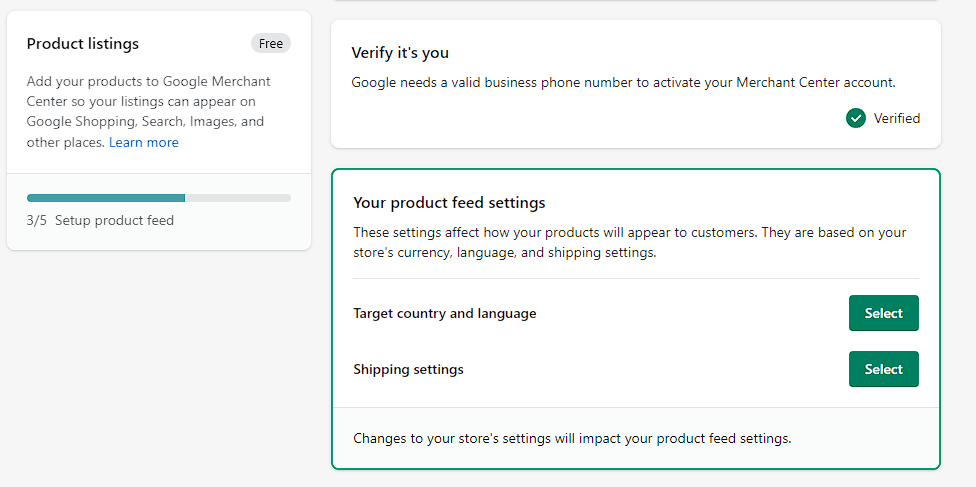Screen dimensions: 976x487
Task: Click the Google Merchant Center description text
Action: point(149,112)
